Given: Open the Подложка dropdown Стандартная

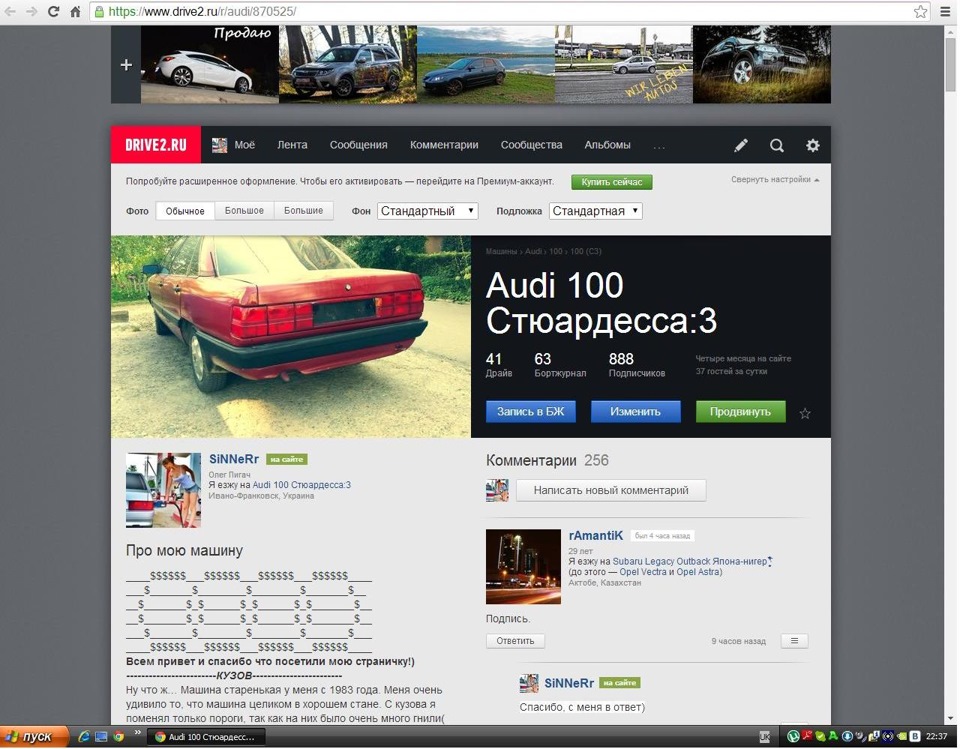Looking at the screenshot, I should [x=595, y=211].
